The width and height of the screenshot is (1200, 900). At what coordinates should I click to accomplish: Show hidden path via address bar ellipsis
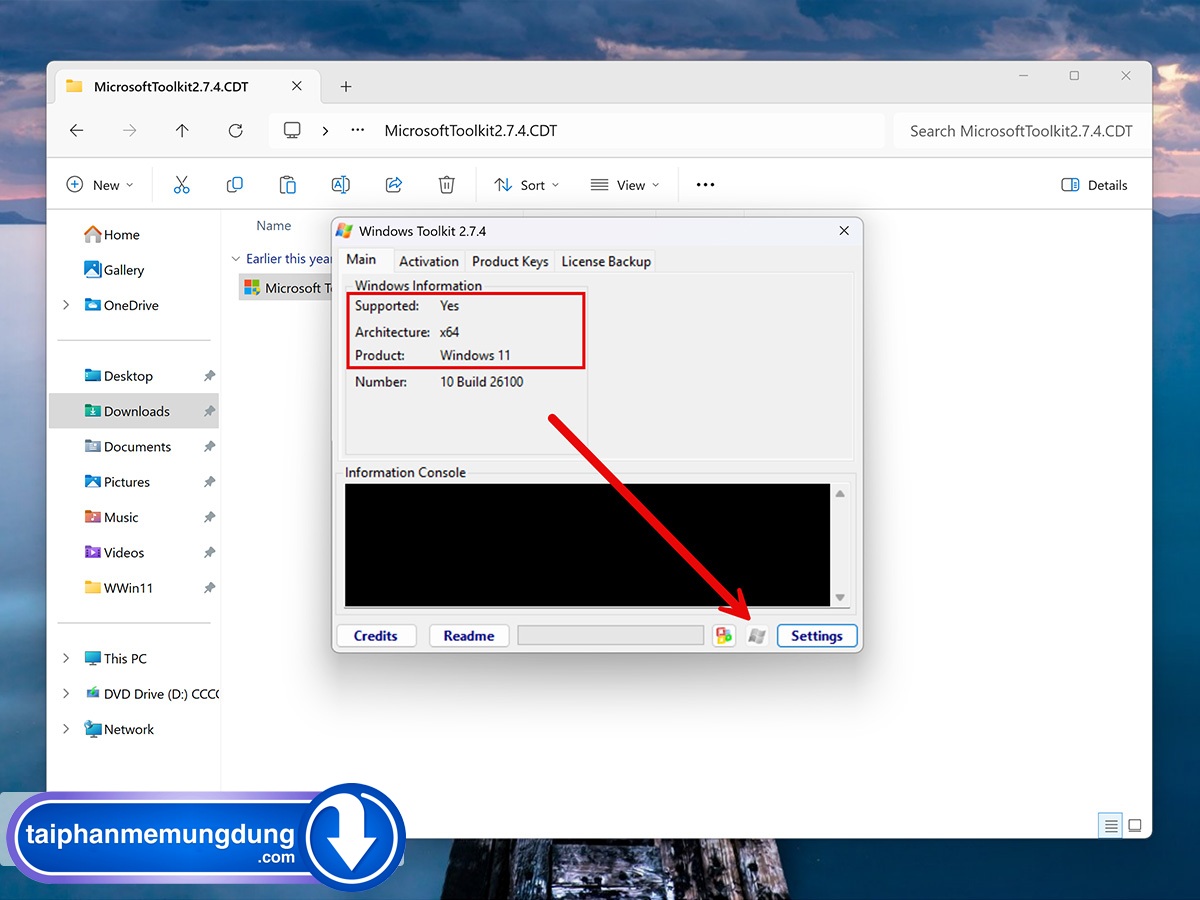(357, 131)
